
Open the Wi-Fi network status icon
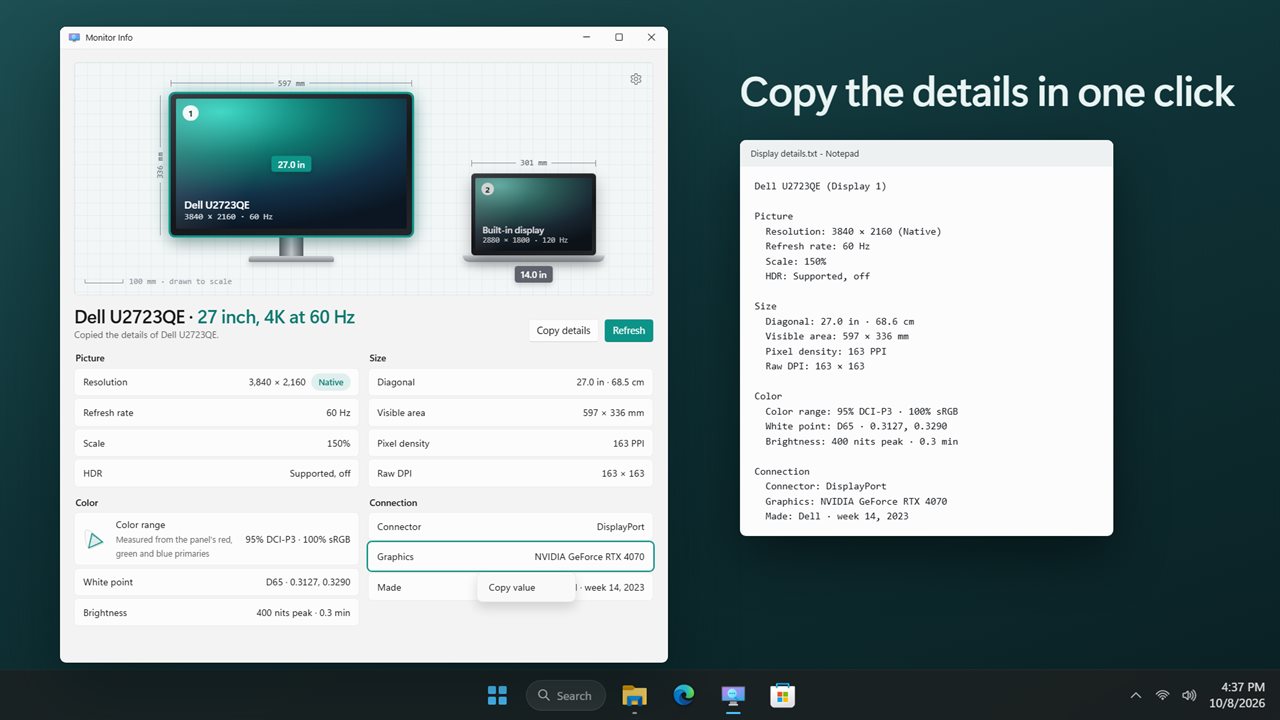(x=1162, y=695)
